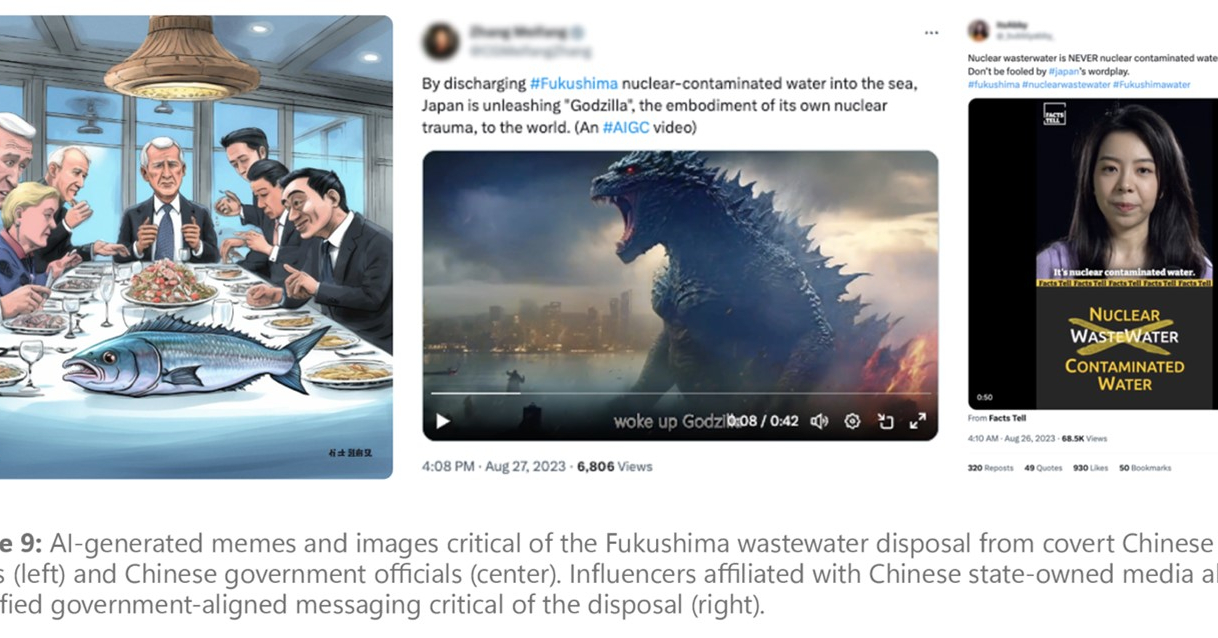Open the Facts Tell source link
1218x638 pixels.
click(1006, 418)
